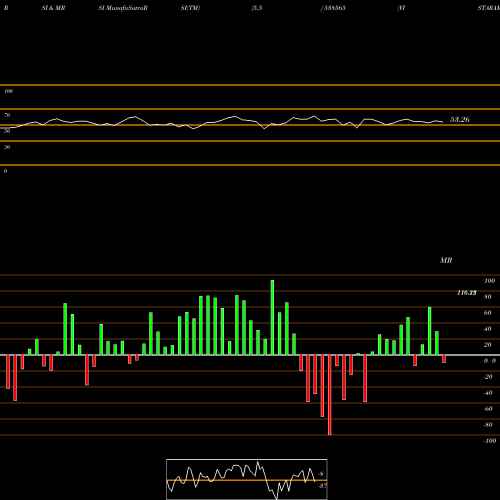500x500 pixels.
Task: Click the RSI axis label 30
Action: 7,147
